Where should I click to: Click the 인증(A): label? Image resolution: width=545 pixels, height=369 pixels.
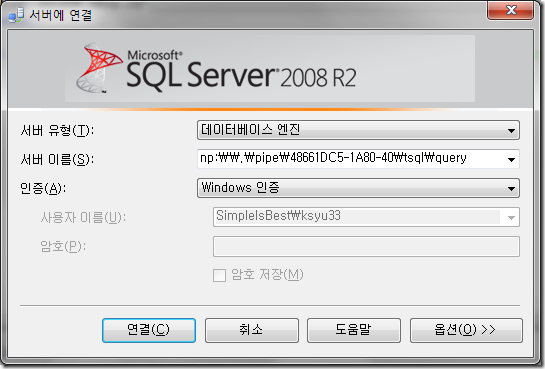click(x=43, y=188)
